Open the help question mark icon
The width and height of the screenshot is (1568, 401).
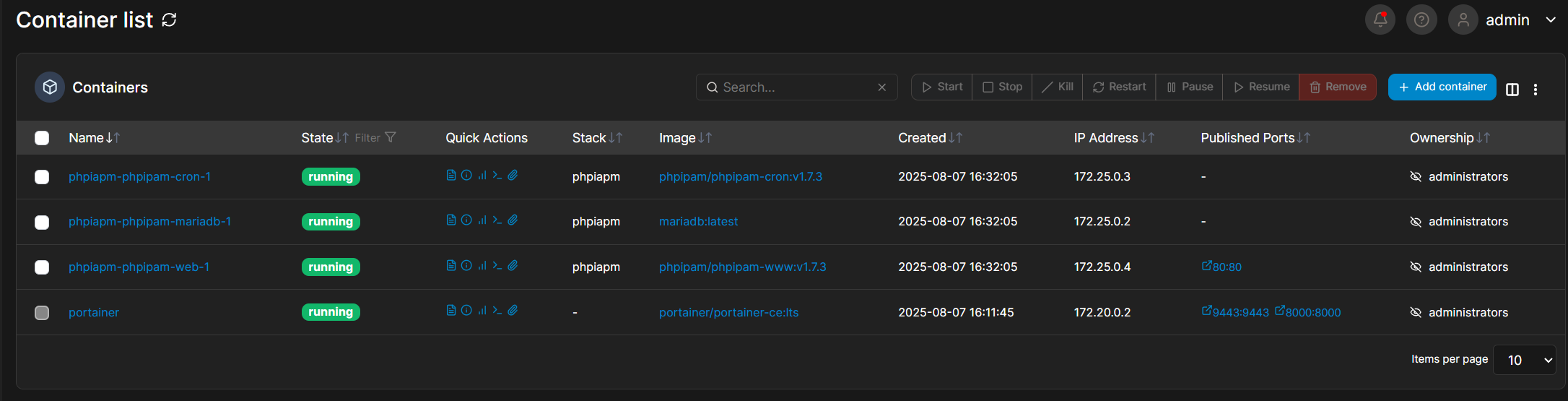coord(1421,20)
